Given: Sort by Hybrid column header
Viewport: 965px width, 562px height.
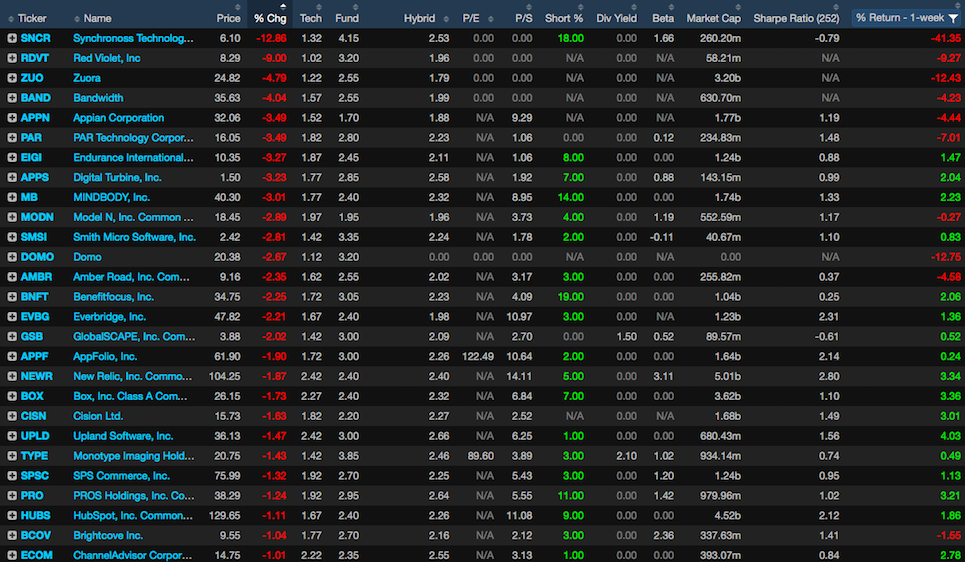Looking at the screenshot, I should point(420,18).
